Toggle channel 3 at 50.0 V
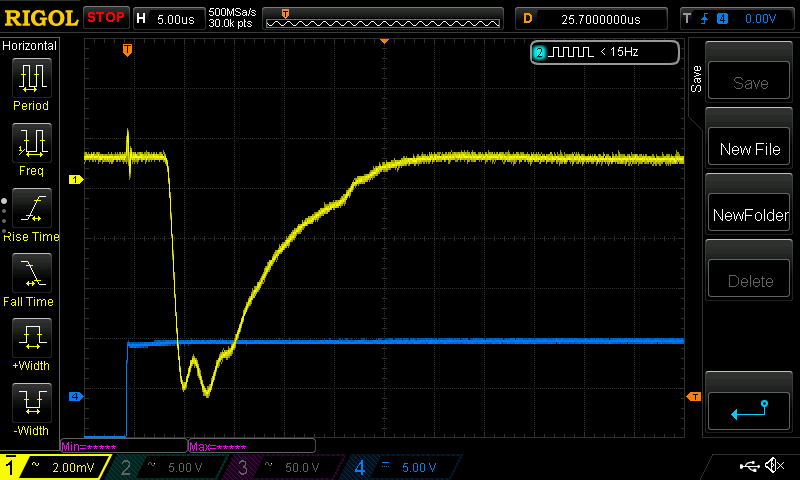Screen dimensions: 800x480 pyautogui.click(x=286, y=467)
